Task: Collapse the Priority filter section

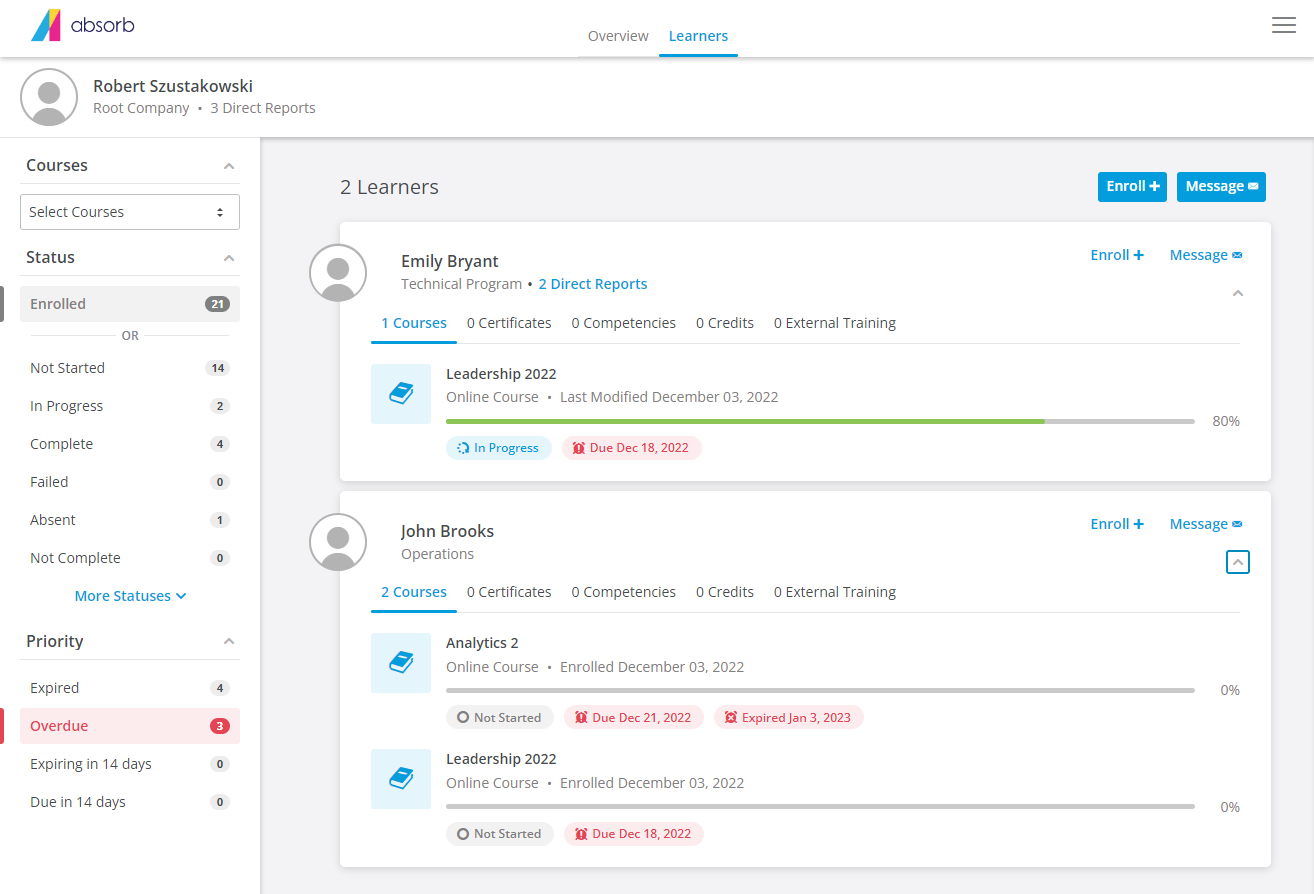Action: pyautogui.click(x=229, y=642)
